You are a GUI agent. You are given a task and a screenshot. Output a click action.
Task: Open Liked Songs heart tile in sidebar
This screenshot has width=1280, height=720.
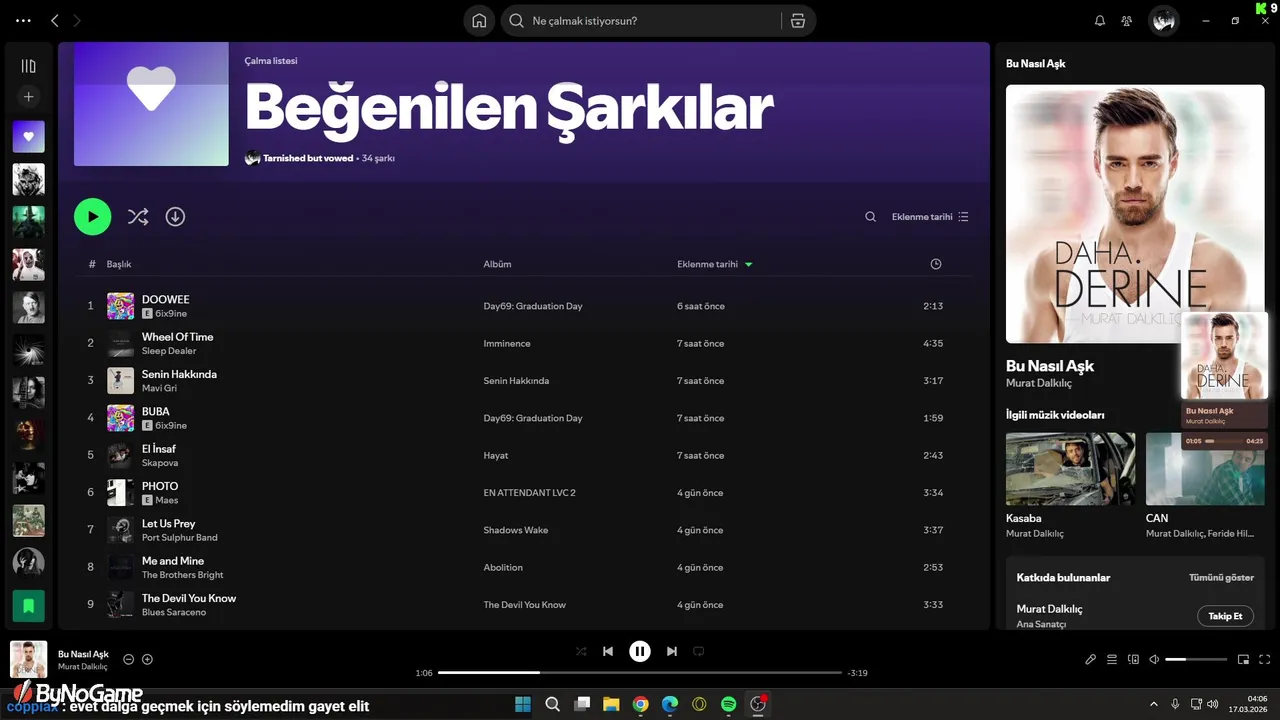click(28, 137)
